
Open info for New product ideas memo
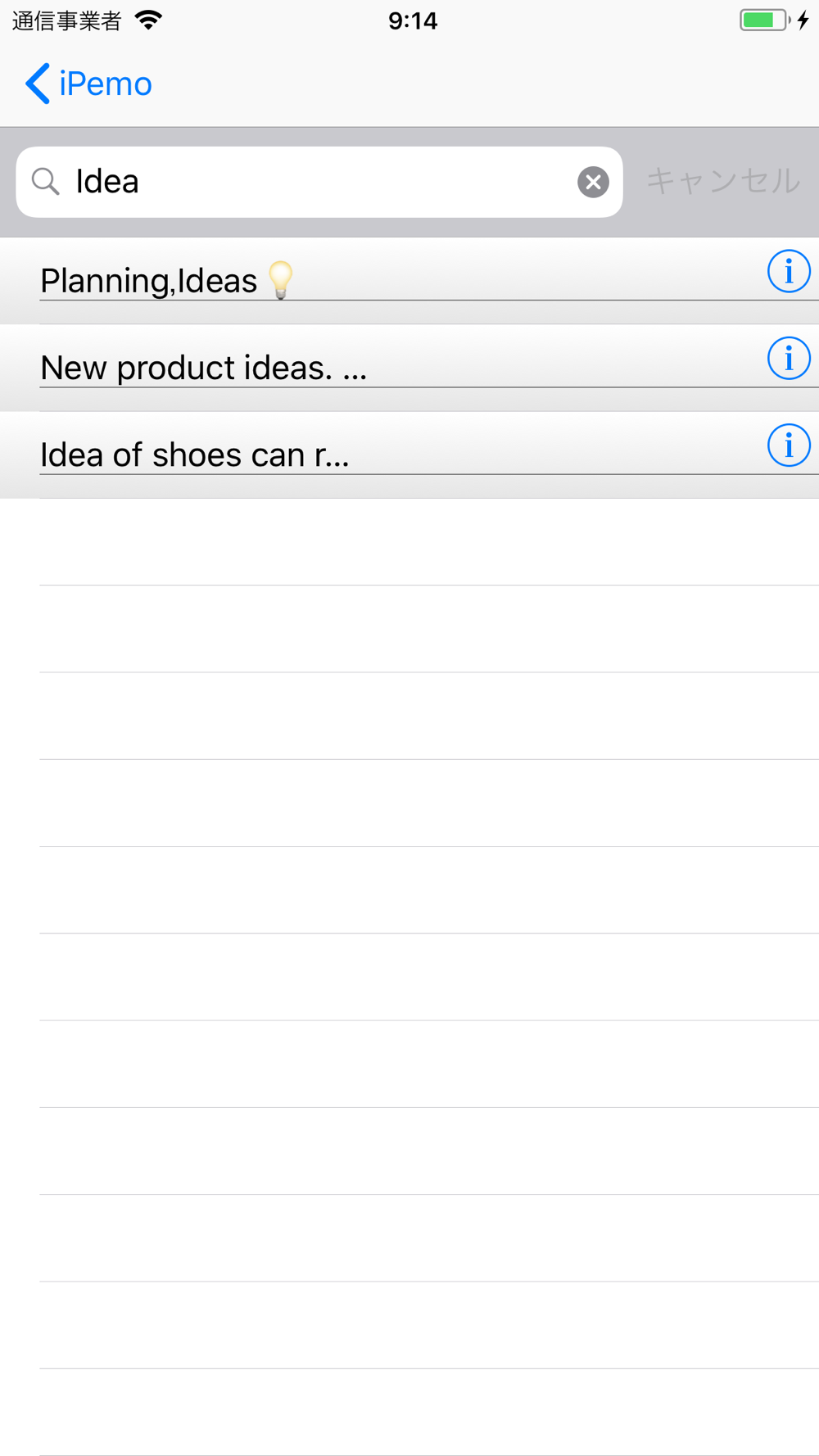pos(789,358)
